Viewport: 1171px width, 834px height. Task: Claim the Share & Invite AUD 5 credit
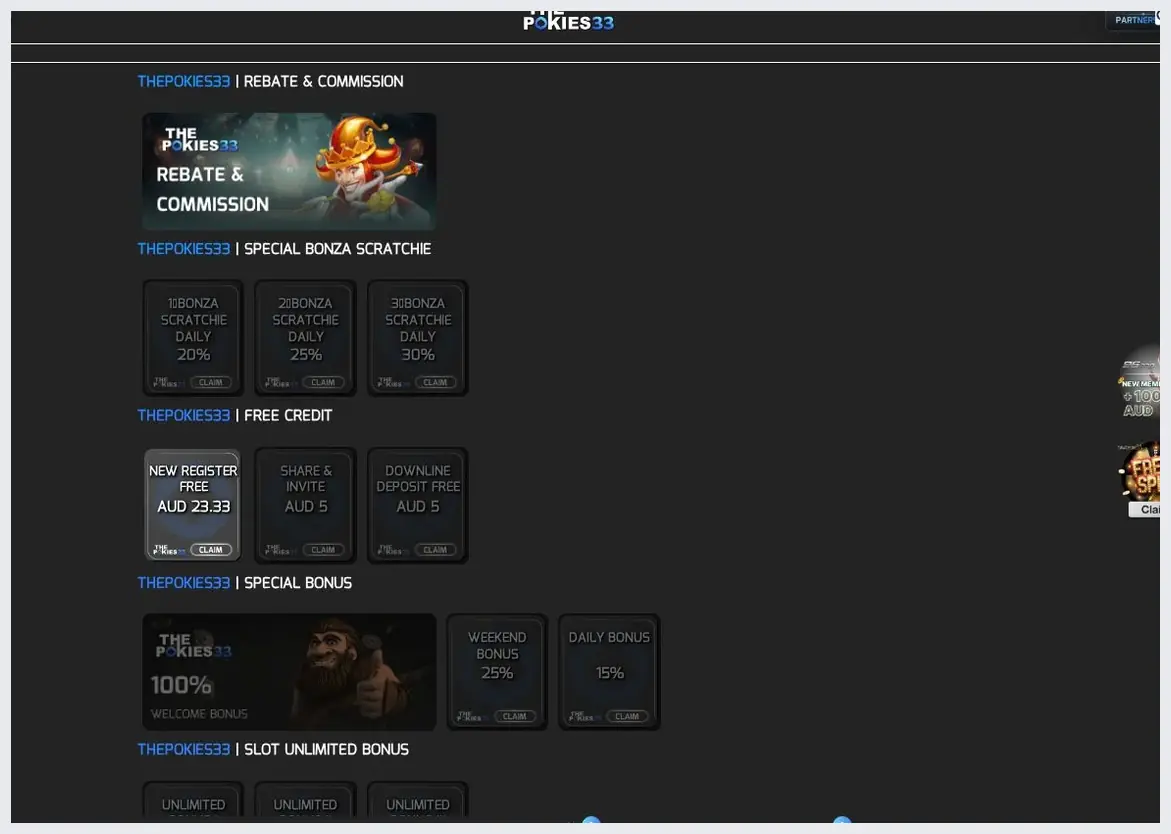pyautogui.click(x=323, y=550)
